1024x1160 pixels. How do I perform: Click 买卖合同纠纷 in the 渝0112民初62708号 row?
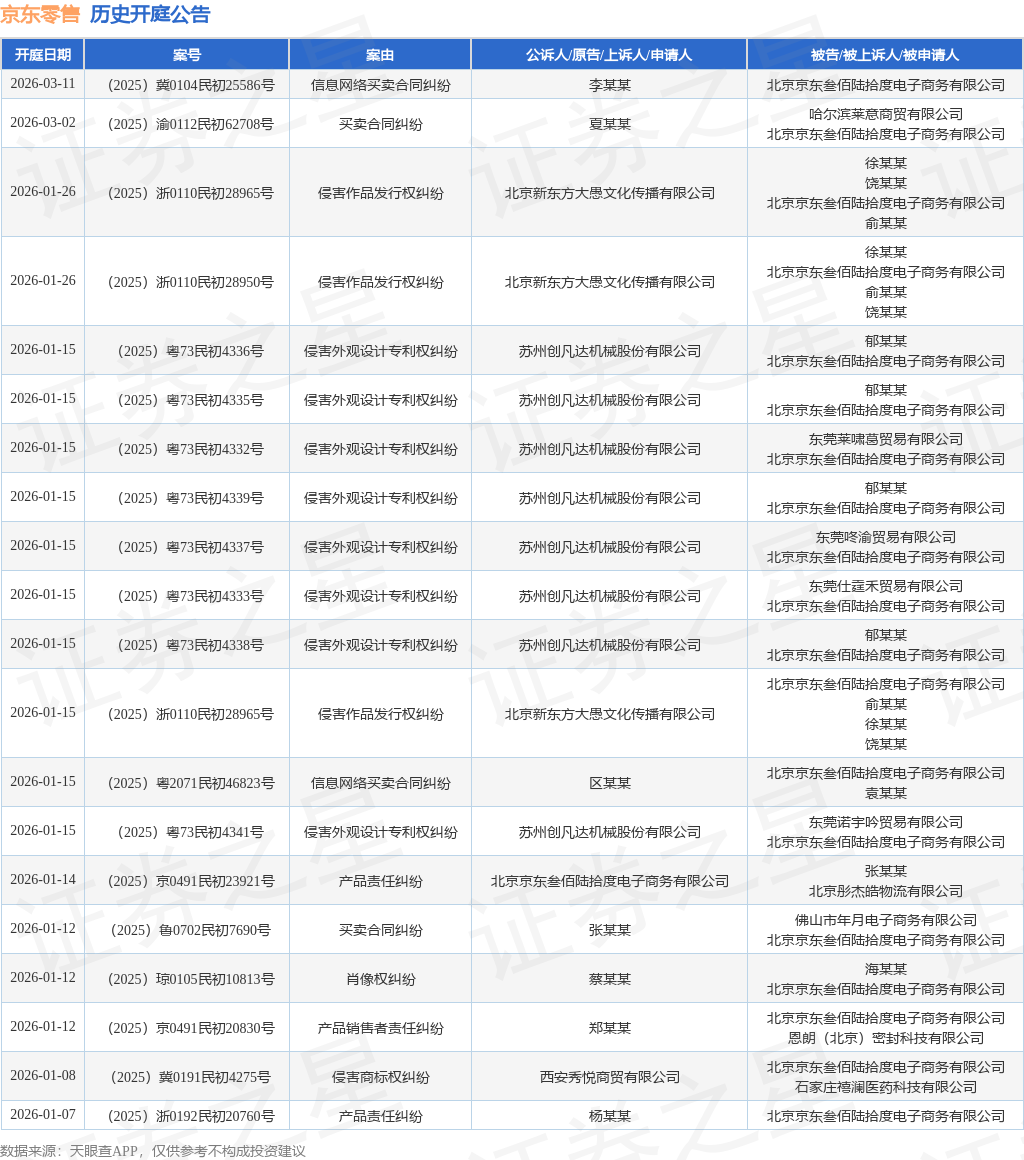380,124
